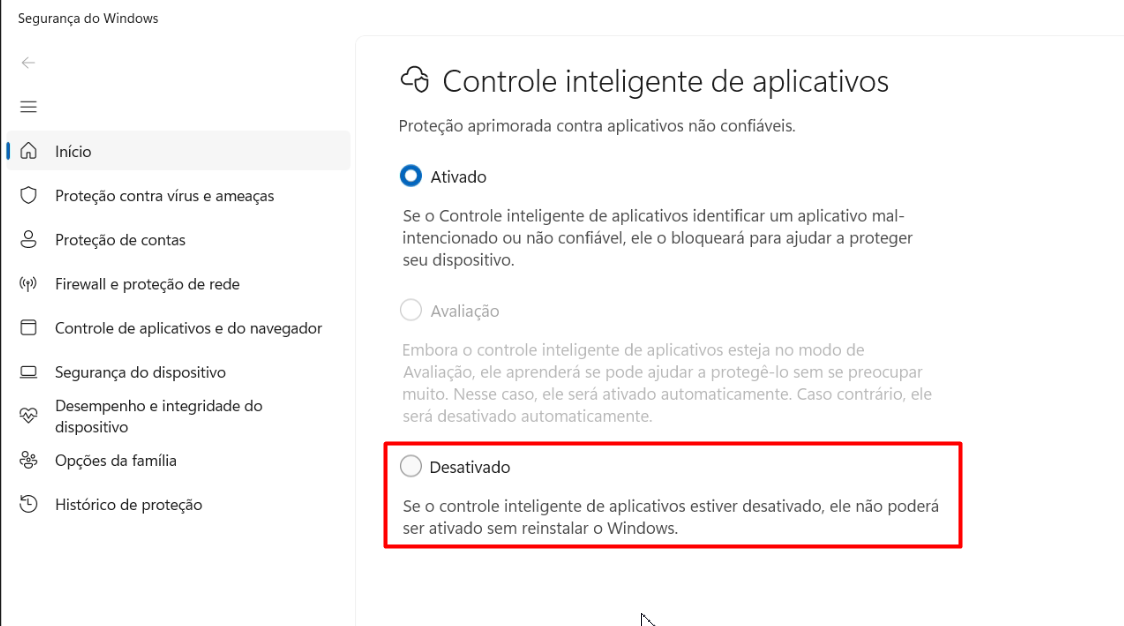This screenshot has width=1124, height=626.
Task: Click the home icon beside Início
Action: coord(28,151)
